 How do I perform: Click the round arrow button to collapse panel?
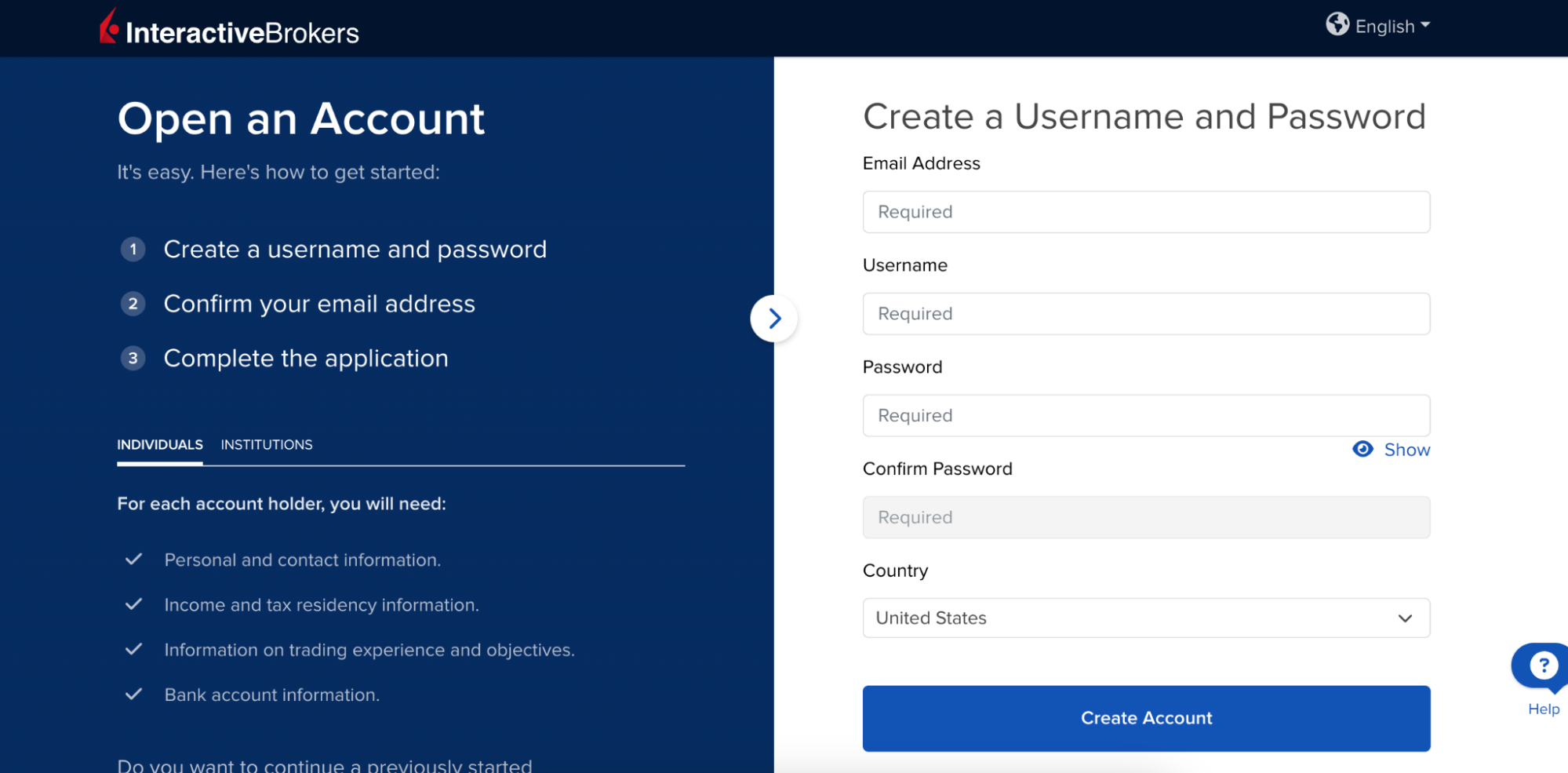(x=774, y=318)
